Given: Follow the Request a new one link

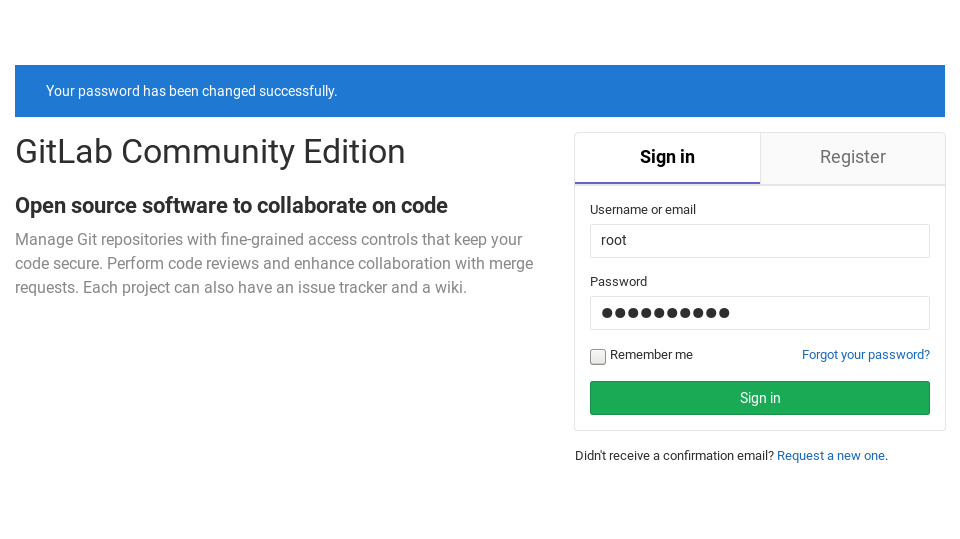Looking at the screenshot, I should (831, 456).
